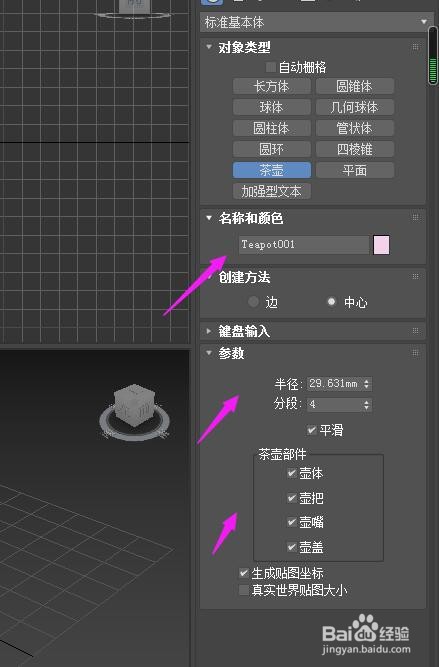Uncheck the 壶盖 teapot part
The width and height of the screenshot is (439, 667).
[292, 547]
